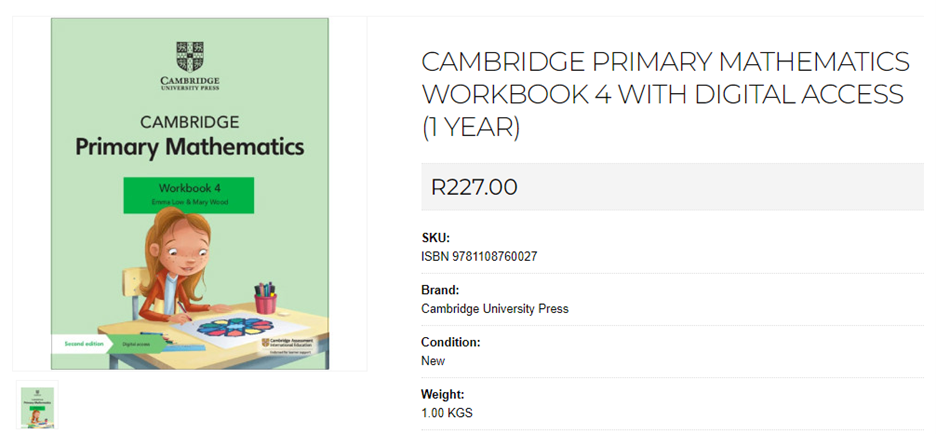Click the SKU label
This screenshot has height=434, width=936.
tap(436, 238)
